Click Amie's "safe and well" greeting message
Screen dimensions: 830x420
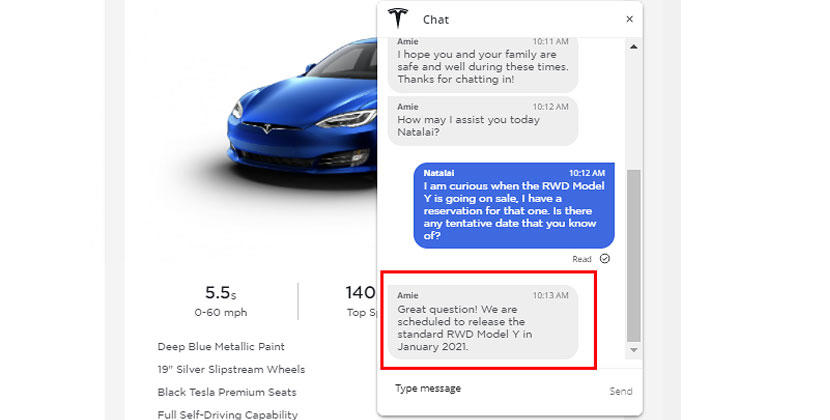click(484, 61)
